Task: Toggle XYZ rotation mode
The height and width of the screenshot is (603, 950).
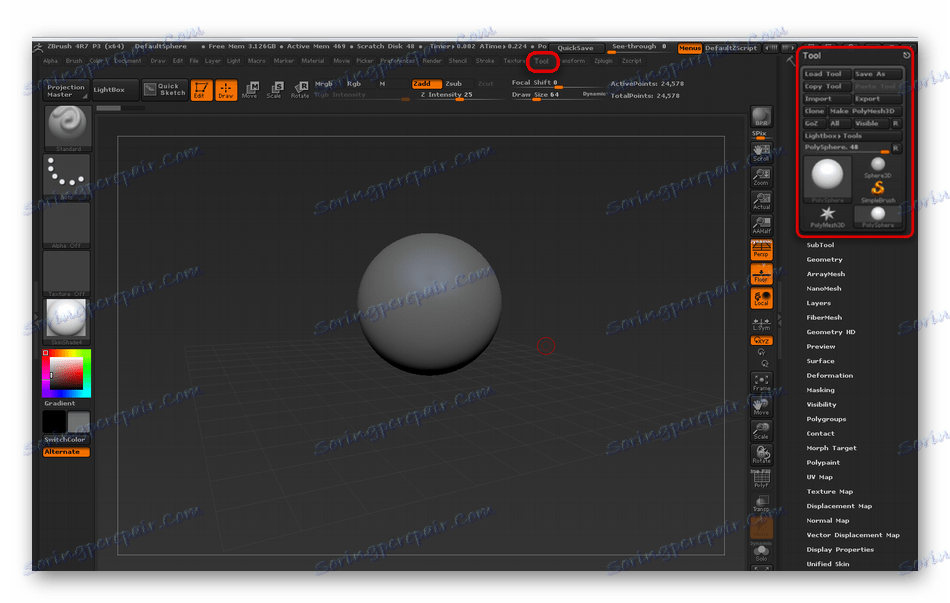Action: click(762, 341)
